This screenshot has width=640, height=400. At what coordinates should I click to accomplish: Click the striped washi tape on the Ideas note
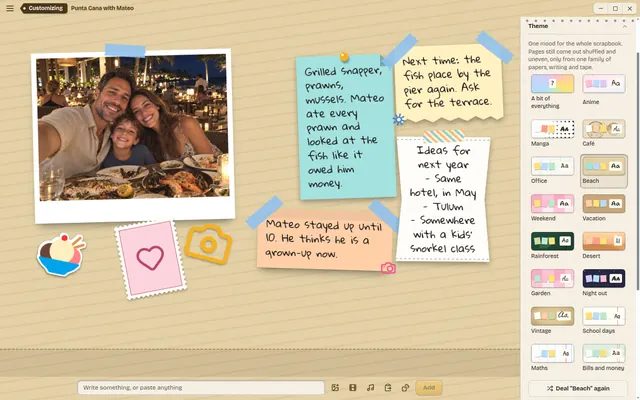coord(444,136)
